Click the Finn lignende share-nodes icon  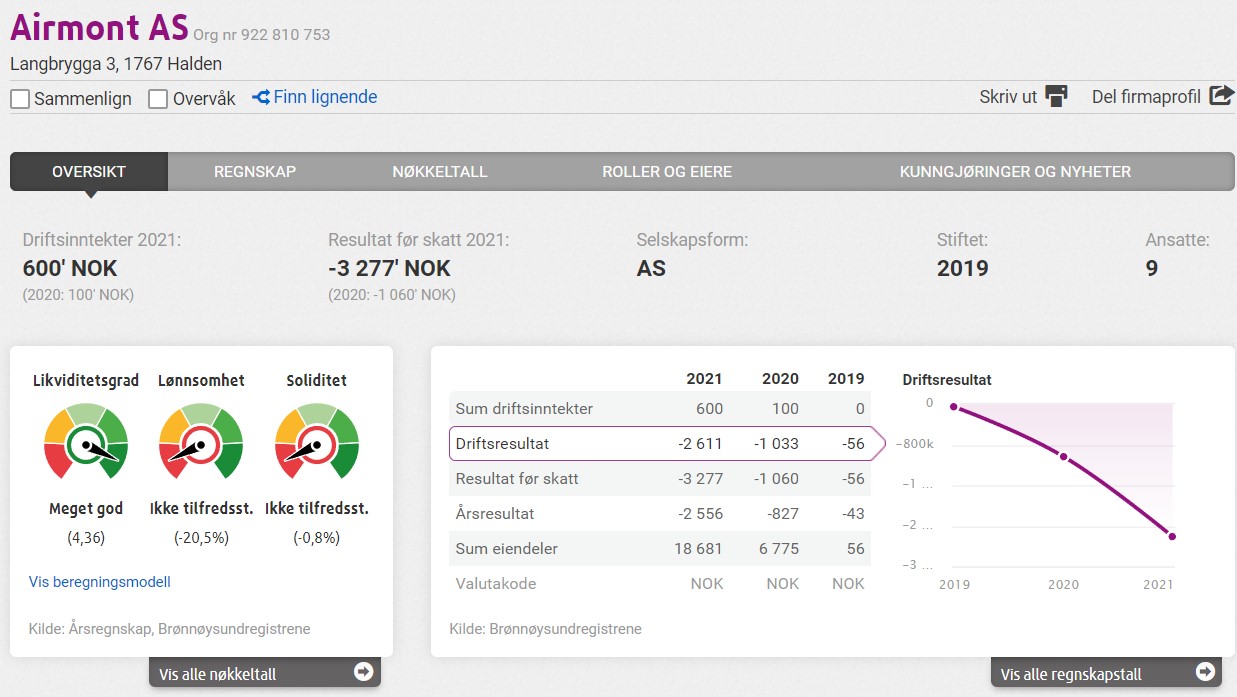pyautogui.click(x=261, y=97)
